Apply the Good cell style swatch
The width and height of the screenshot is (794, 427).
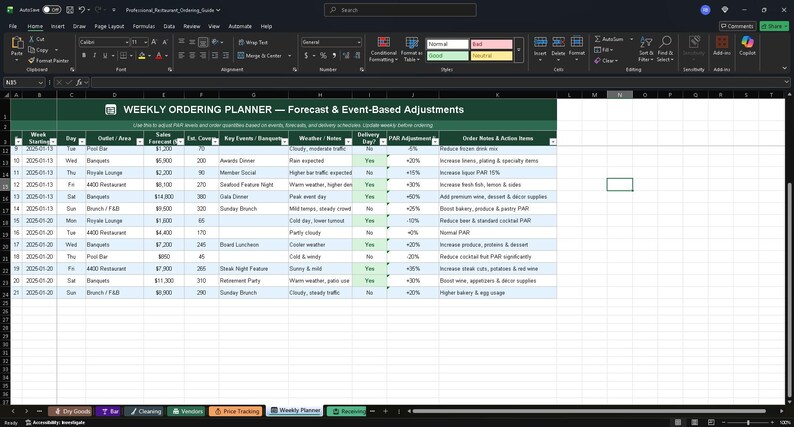[447, 56]
